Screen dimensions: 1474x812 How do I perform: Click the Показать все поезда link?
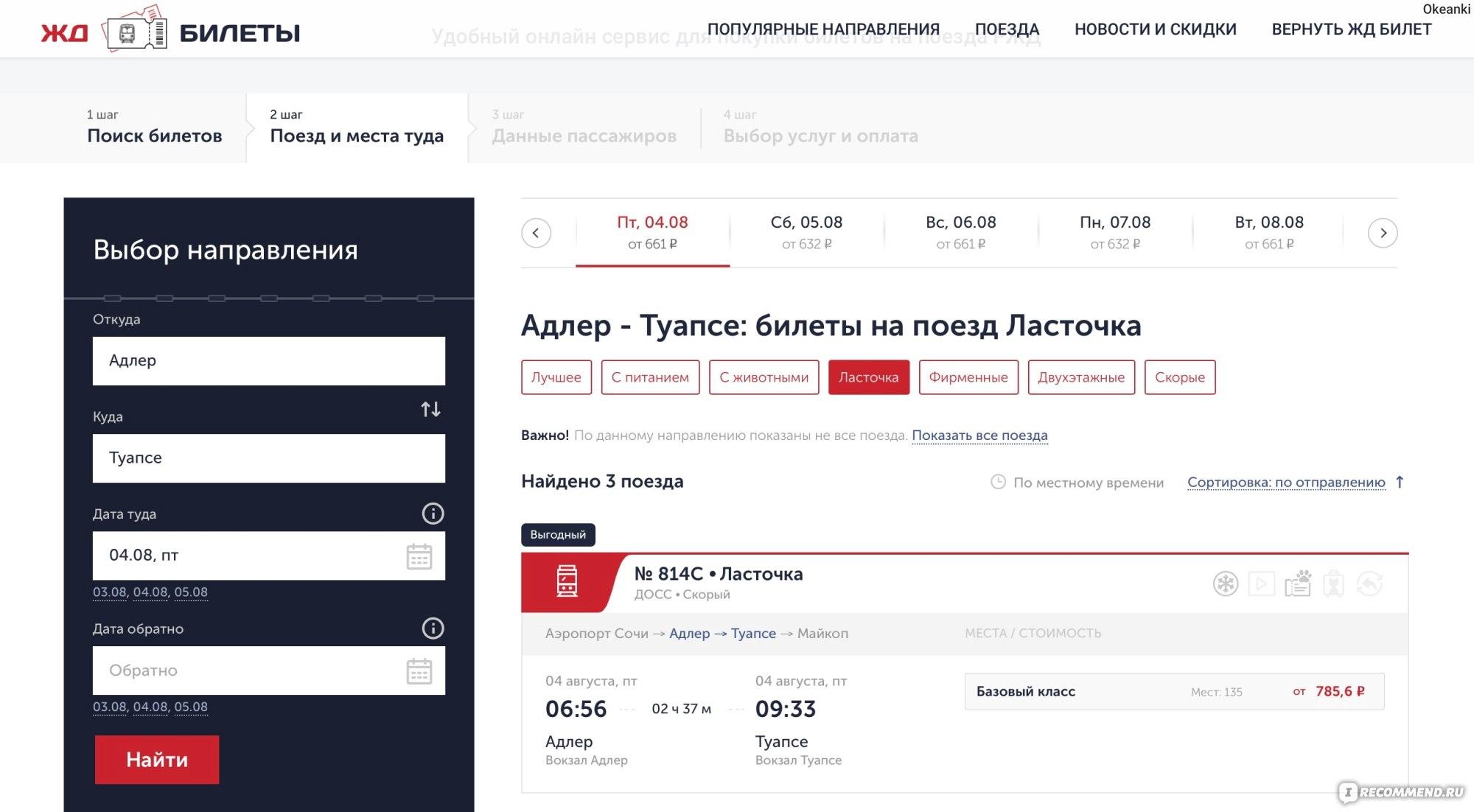[979, 435]
